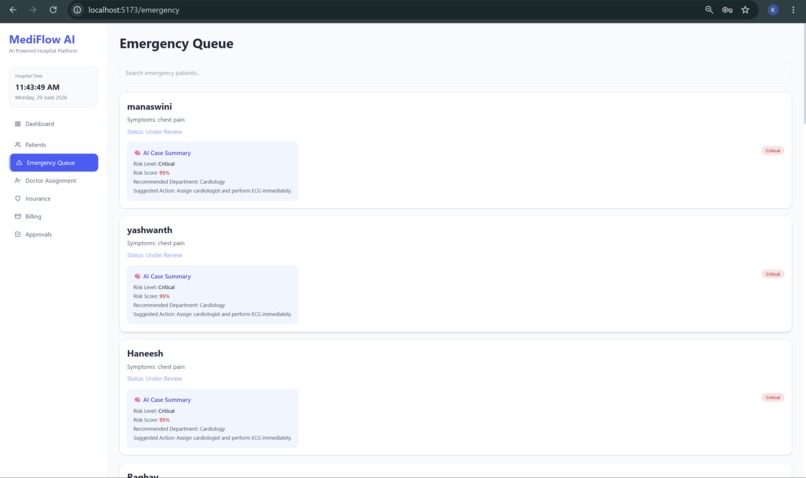Open Doctor Assignment in the sidebar

[53, 180]
